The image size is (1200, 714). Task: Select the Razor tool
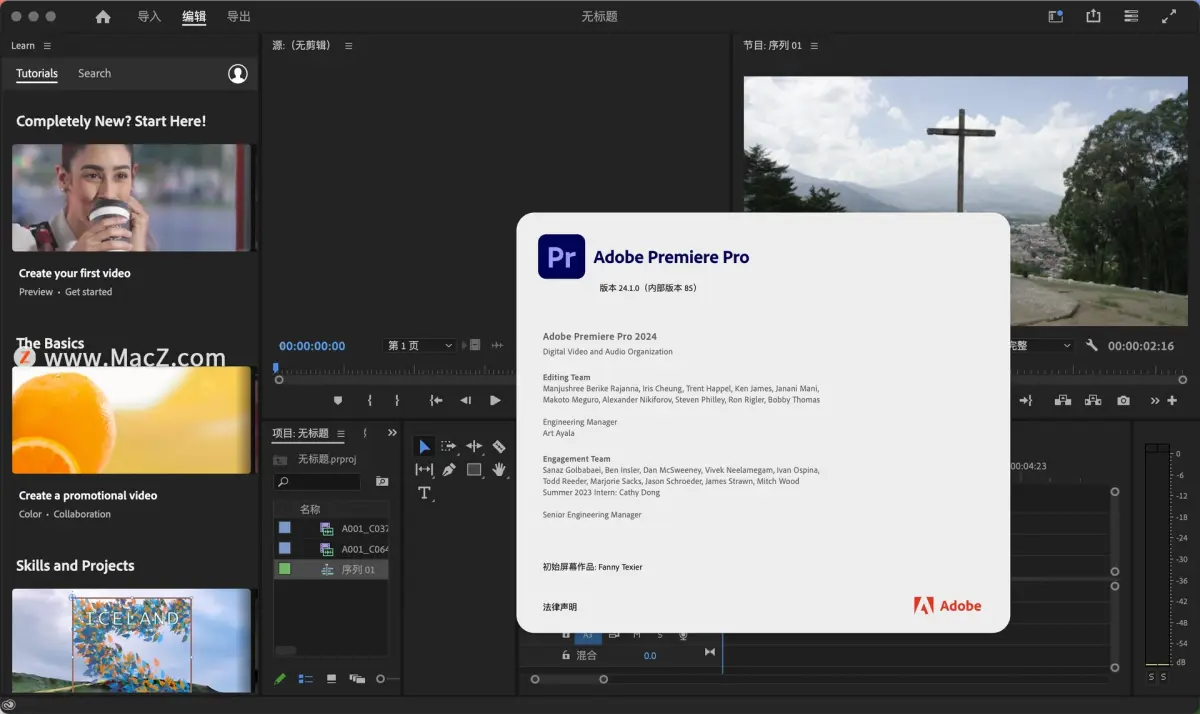499,446
